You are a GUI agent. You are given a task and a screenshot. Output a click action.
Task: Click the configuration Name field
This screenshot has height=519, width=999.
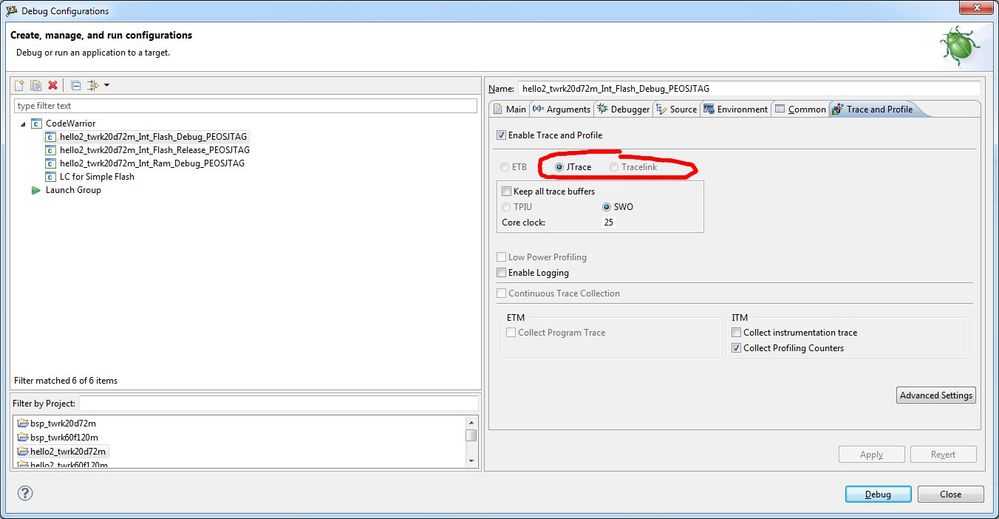coord(749,89)
